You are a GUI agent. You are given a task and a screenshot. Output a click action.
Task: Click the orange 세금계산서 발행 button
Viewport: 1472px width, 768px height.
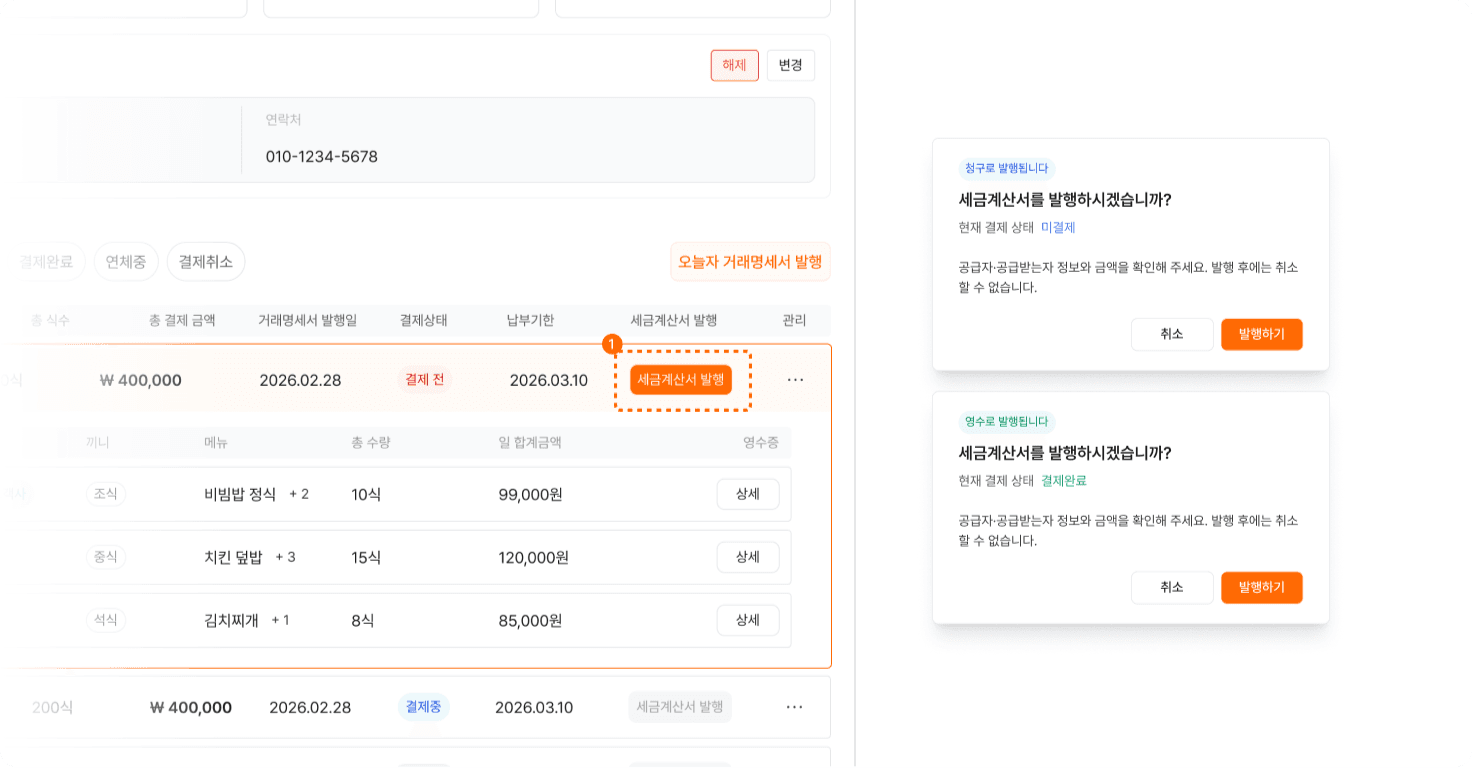tap(681, 380)
